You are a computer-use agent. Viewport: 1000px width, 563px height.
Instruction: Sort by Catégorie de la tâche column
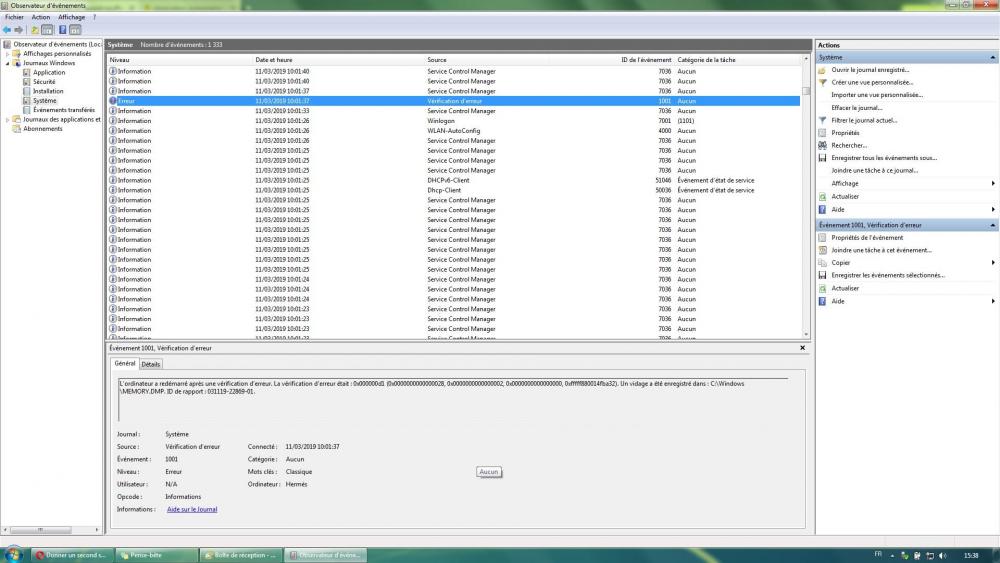[x=737, y=60]
